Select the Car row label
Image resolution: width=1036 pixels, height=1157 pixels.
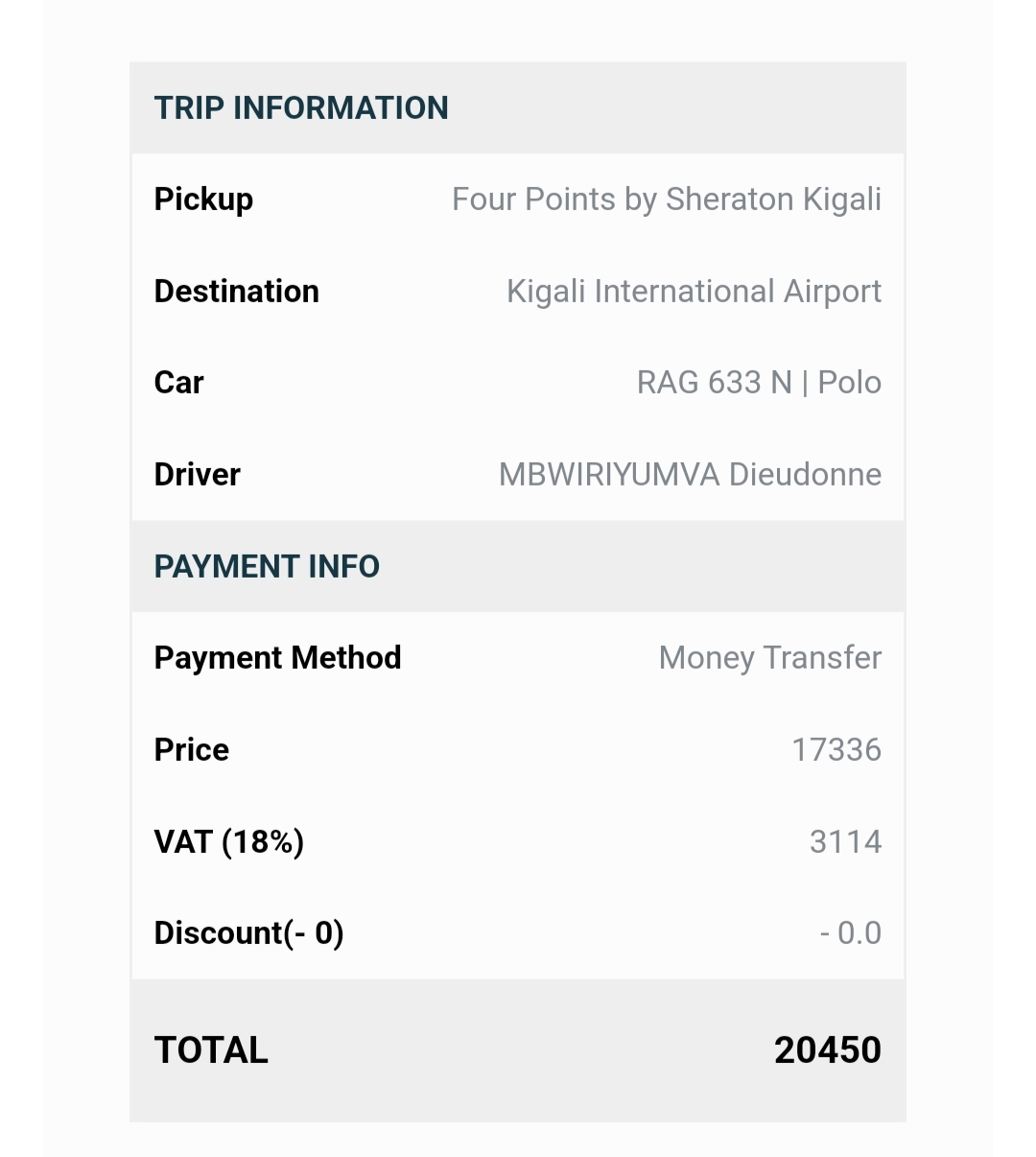[x=178, y=382]
